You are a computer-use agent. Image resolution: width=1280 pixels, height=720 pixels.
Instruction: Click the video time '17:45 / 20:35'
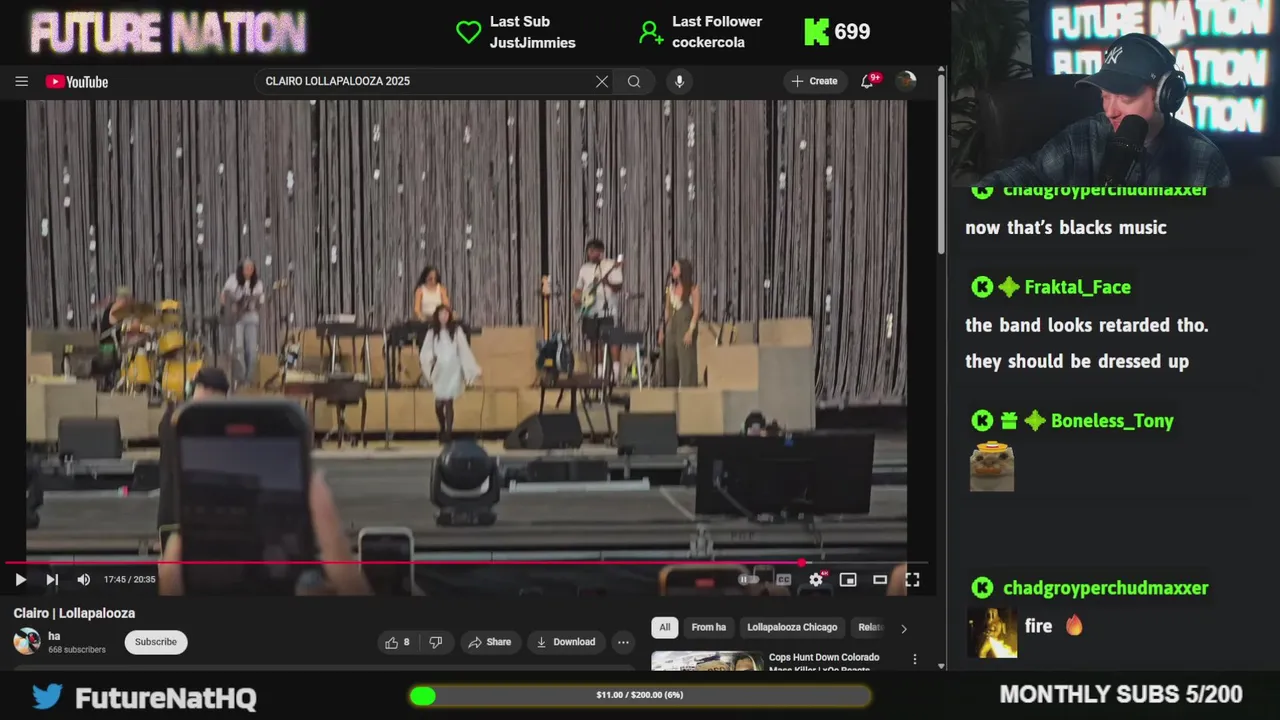point(130,579)
